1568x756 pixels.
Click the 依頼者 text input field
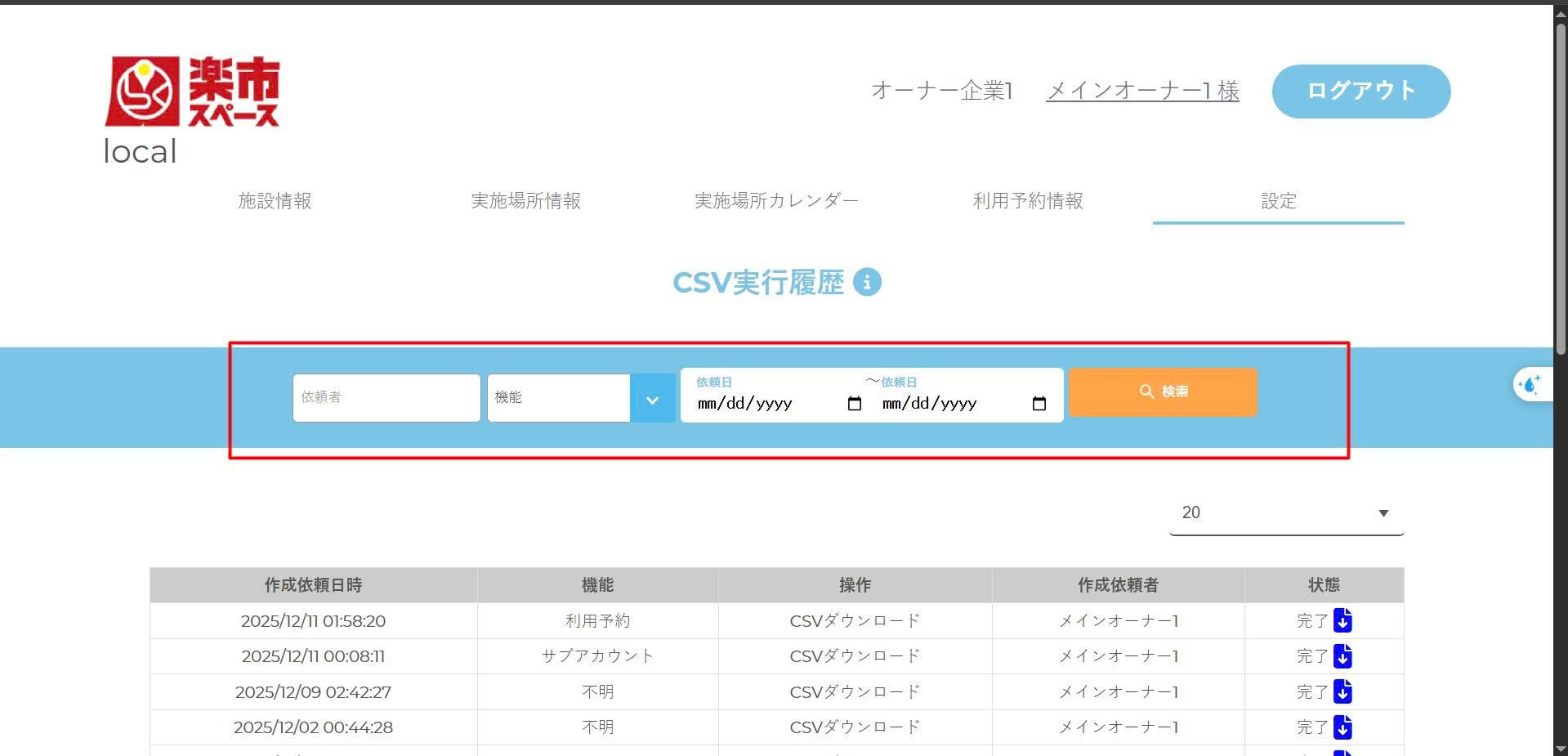tap(386, 398)
